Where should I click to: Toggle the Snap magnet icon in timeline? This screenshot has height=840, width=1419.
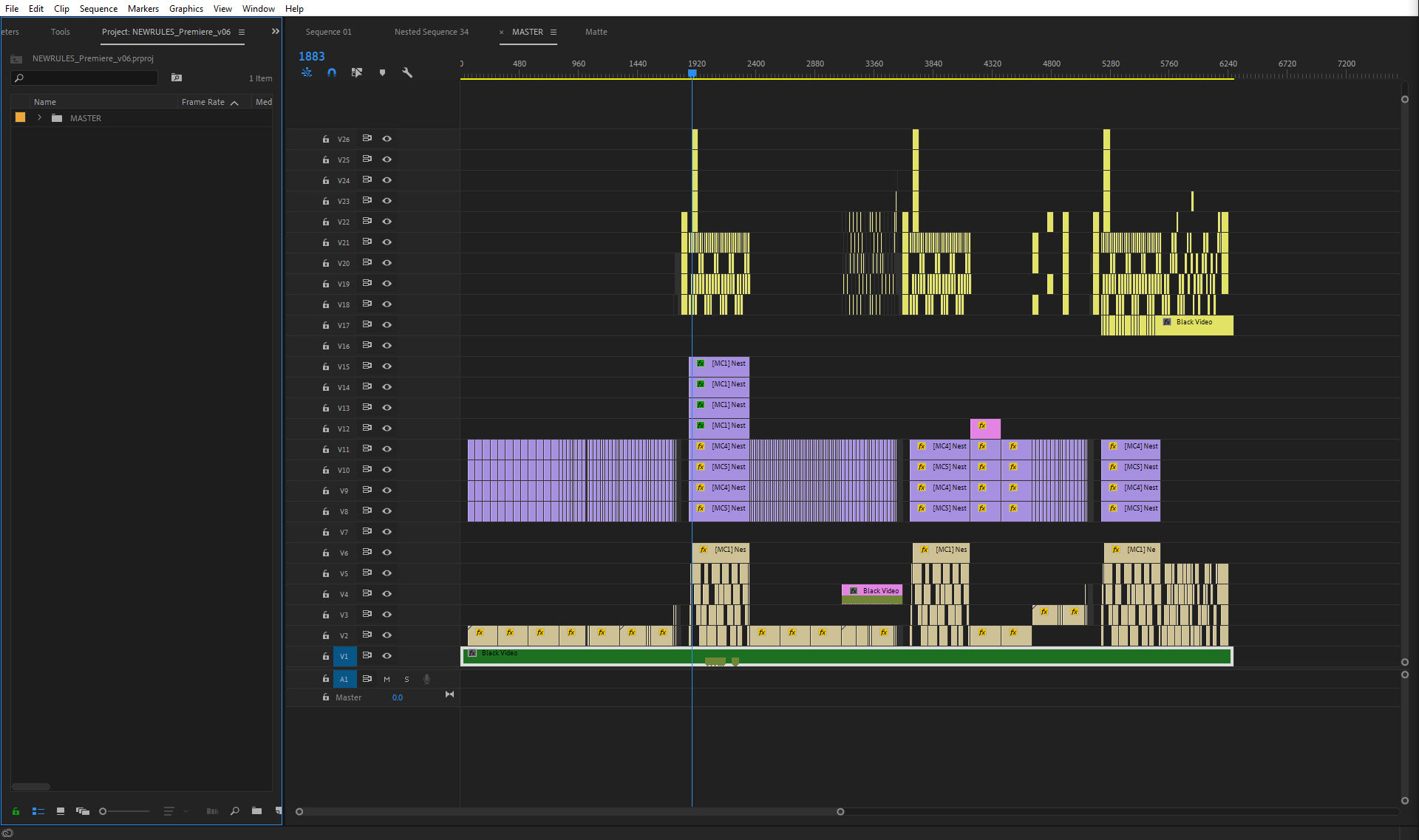tap(332, 72)
